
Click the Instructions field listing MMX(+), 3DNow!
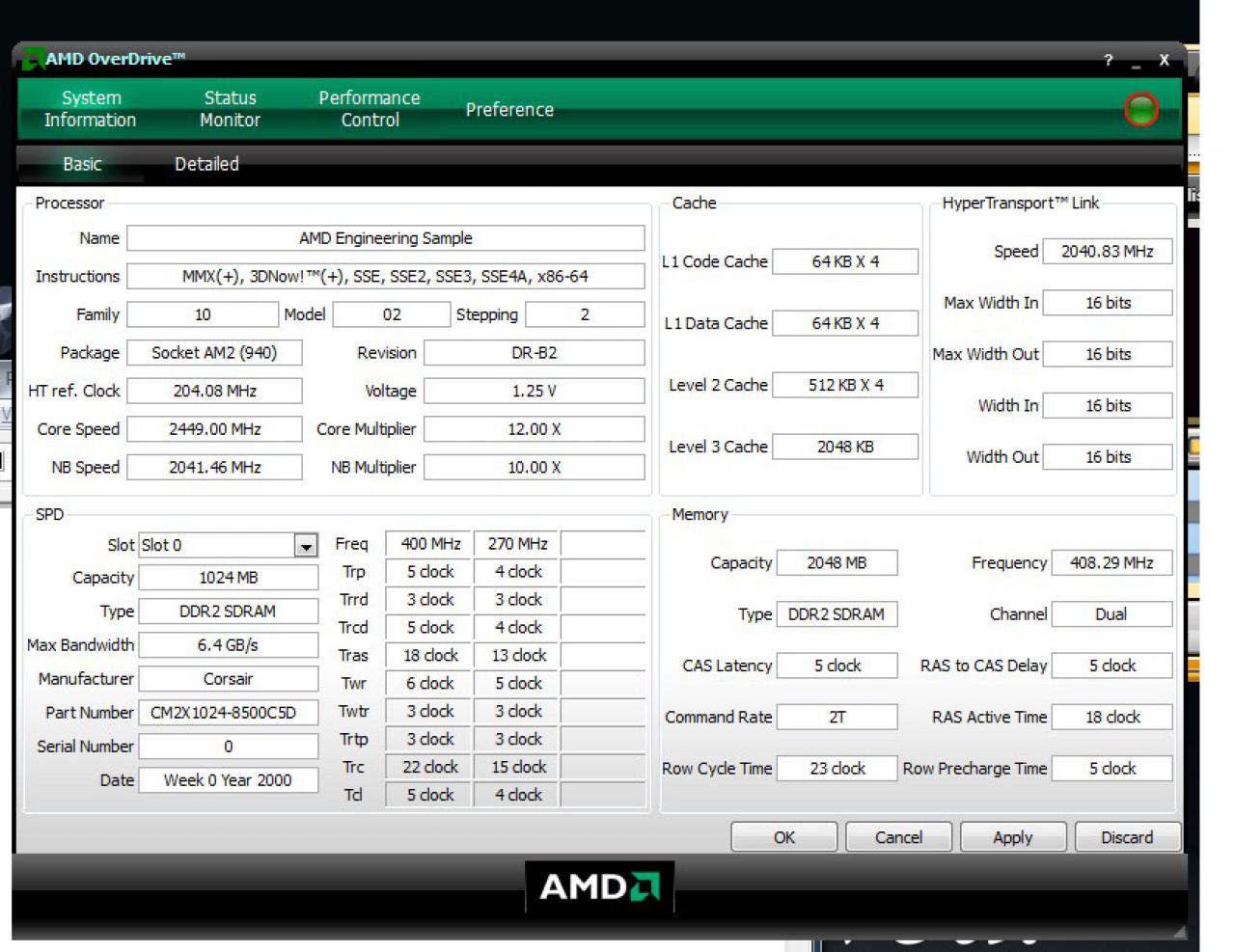[386, 276]
